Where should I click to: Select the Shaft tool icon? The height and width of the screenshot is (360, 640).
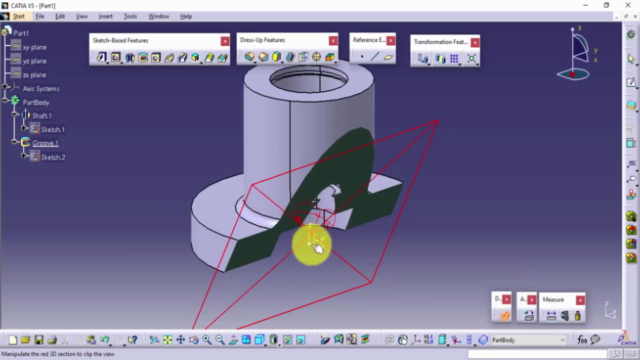(130, 57)
